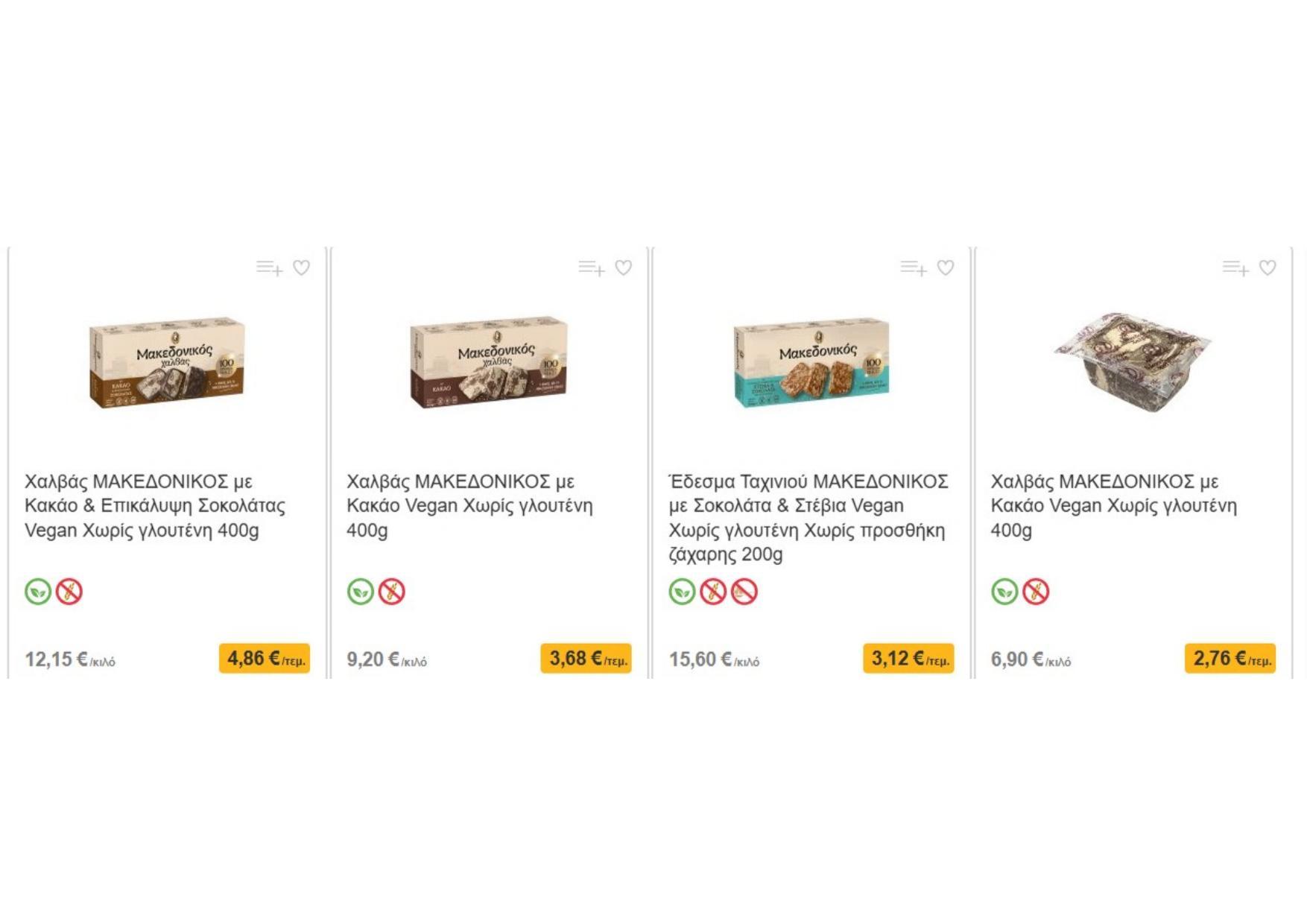Favorite the 4,86 € chocolate-coated halva

(301, 268)
